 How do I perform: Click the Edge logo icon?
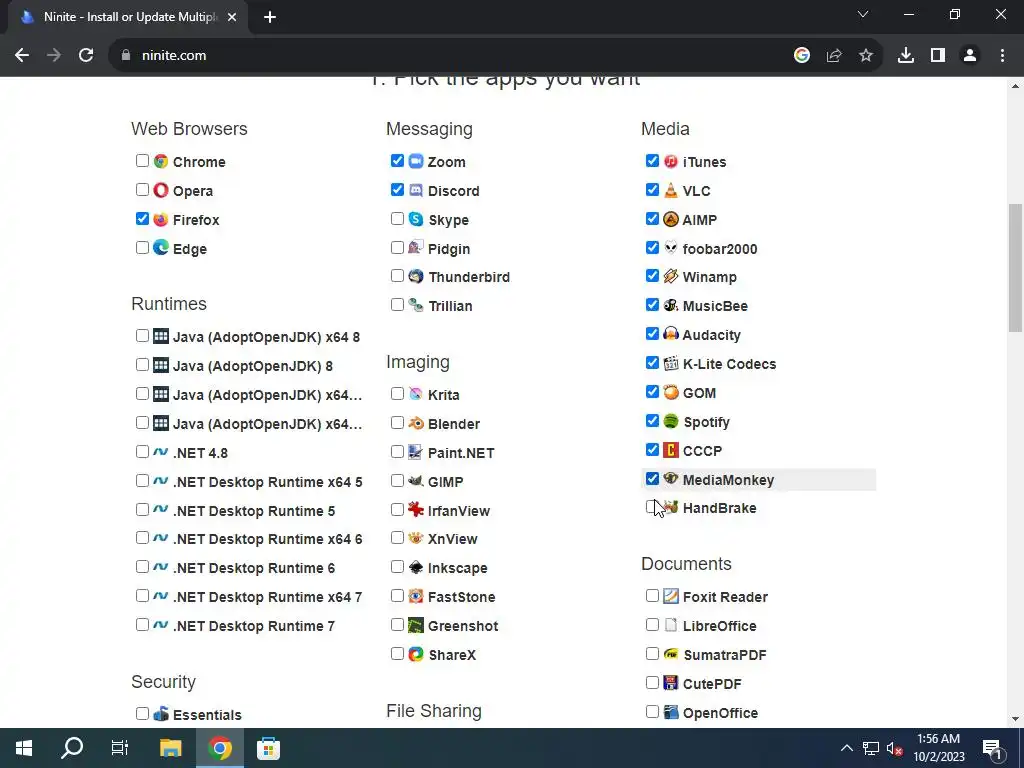point(161,248)
